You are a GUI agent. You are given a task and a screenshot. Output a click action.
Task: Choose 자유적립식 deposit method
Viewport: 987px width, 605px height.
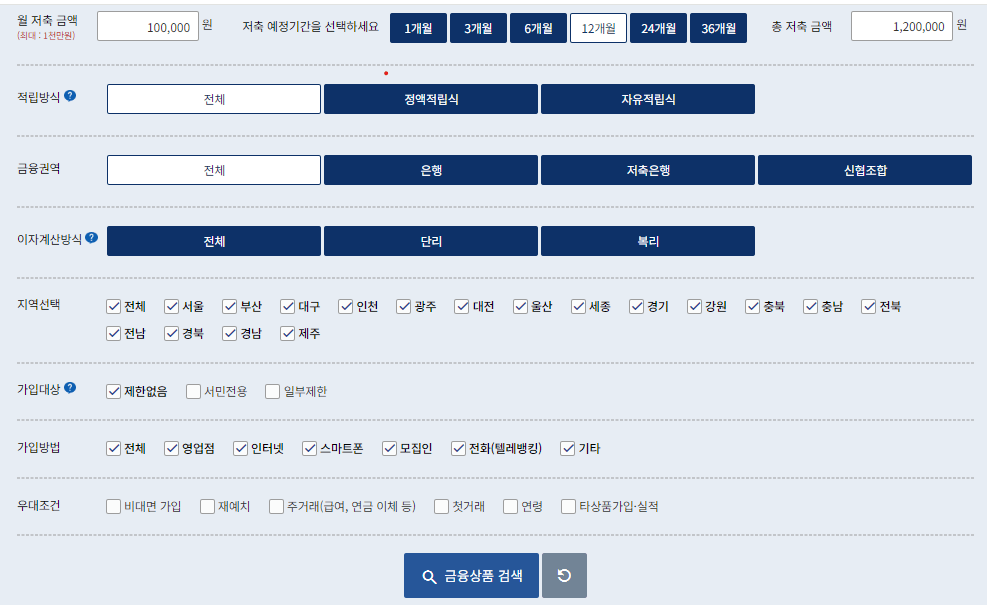[647, 98]
